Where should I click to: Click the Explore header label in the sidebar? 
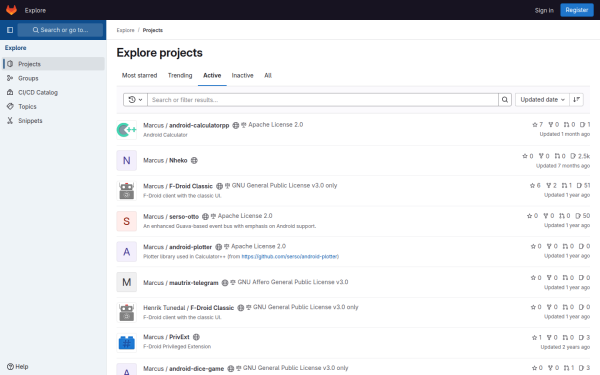[x=15, y=48]
